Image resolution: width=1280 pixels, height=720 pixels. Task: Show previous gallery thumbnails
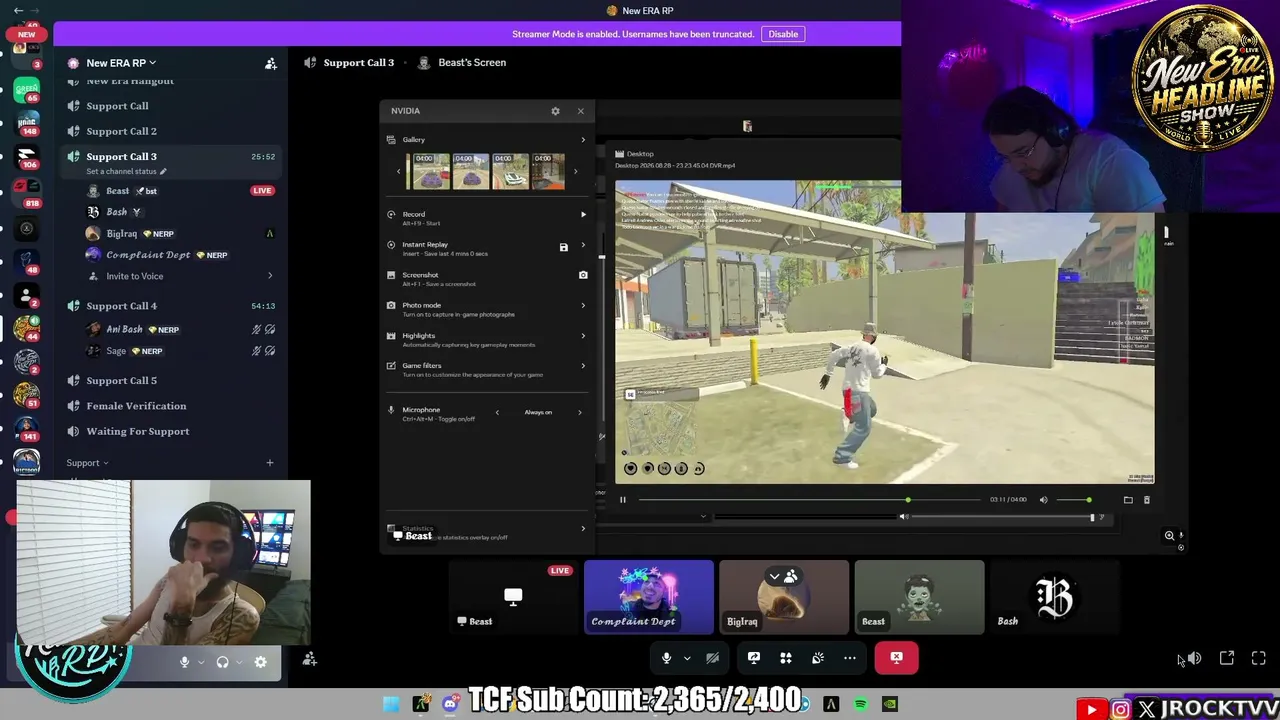[398, 171]
